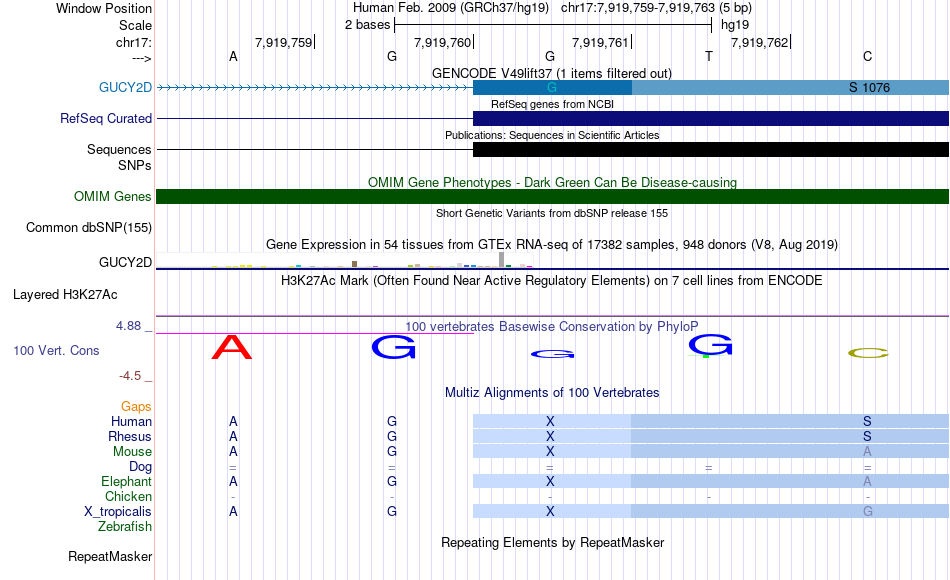Click the Sequences track label

click(x=119, y=149)
